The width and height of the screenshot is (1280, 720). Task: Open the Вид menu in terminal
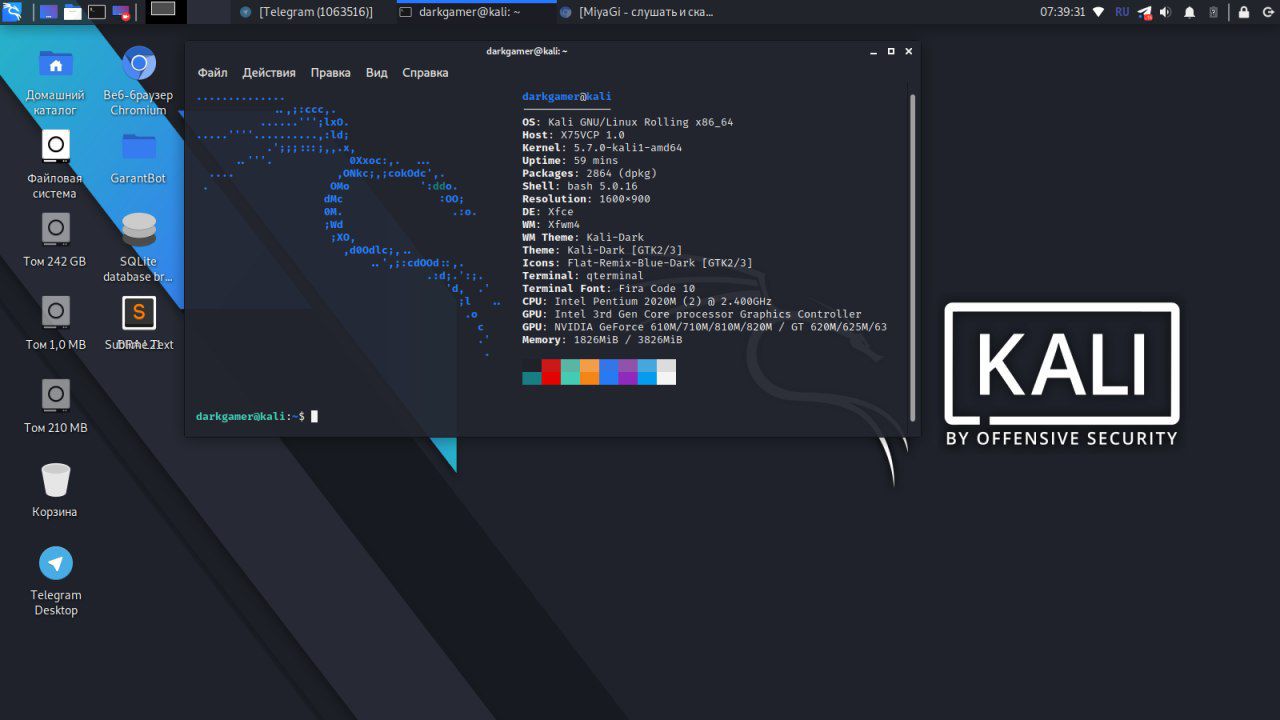pyautogui.click(x=376, y=73)
